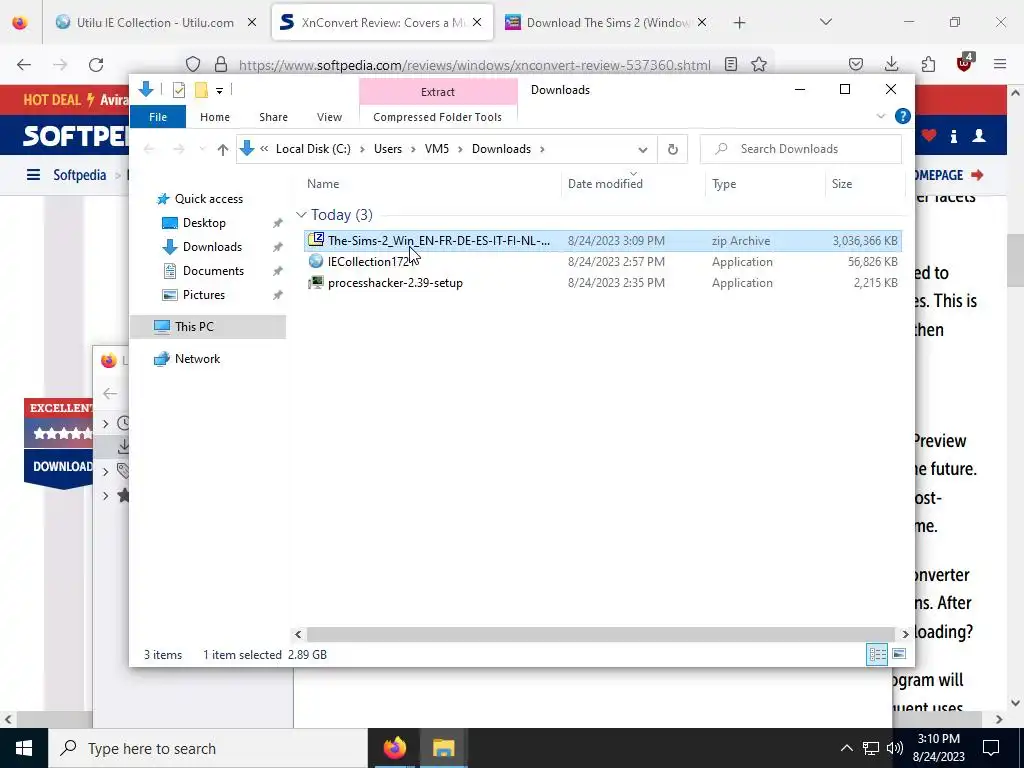Bookmark this page star icon
Viewport: 1024px width, 768px height.
[x=759, y=64]
